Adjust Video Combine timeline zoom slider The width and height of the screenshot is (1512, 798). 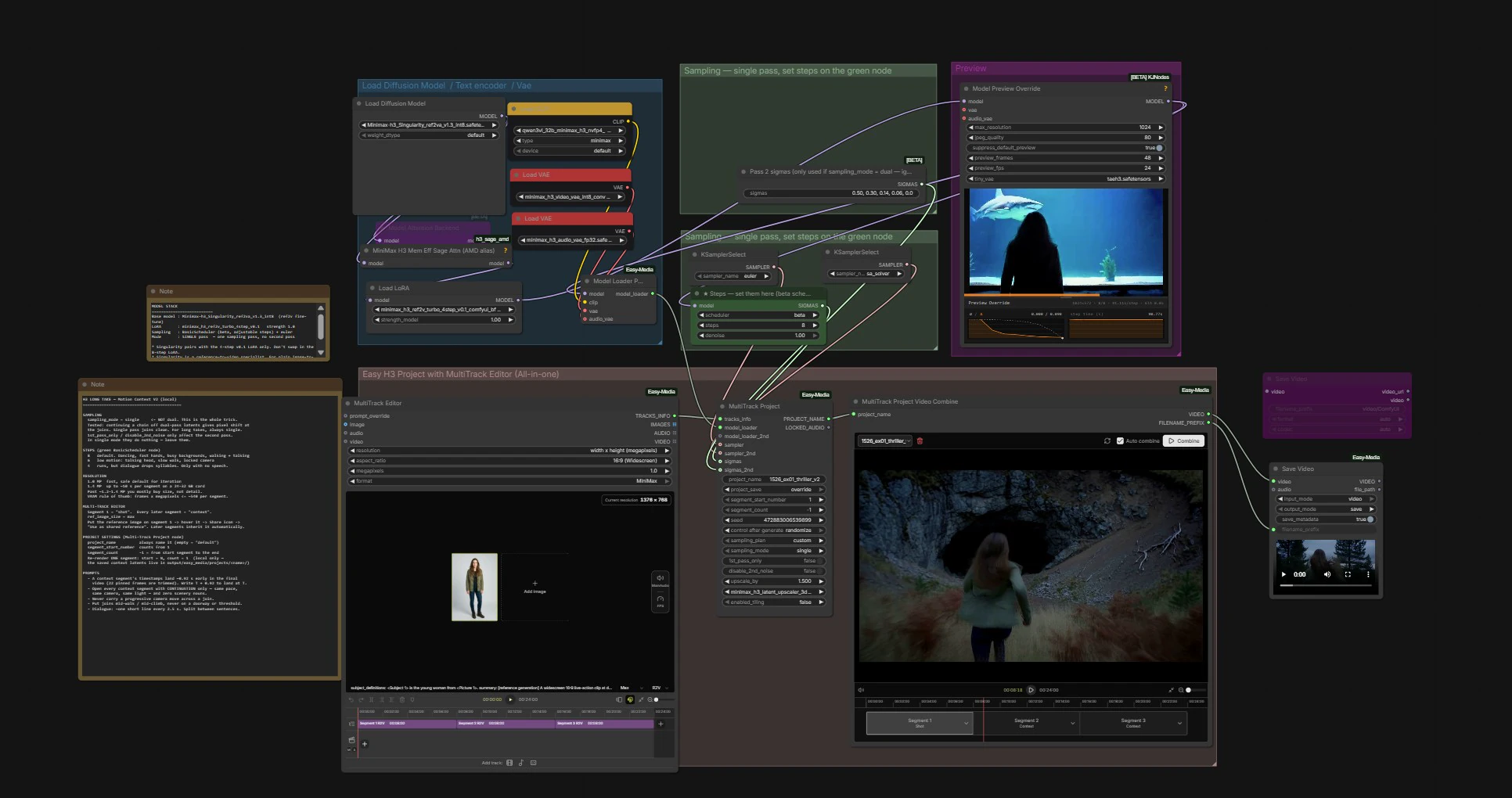pos(1197,690)
